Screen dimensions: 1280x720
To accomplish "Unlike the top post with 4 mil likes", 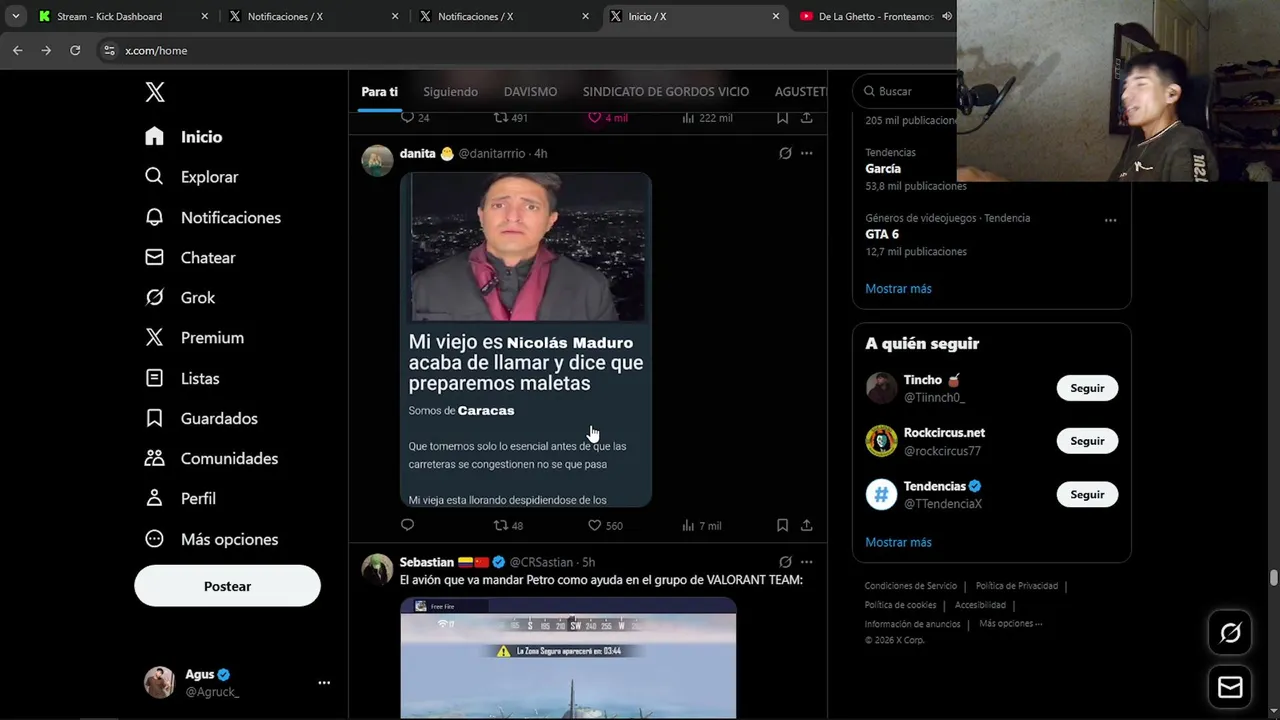I will [x=607, y=117].
